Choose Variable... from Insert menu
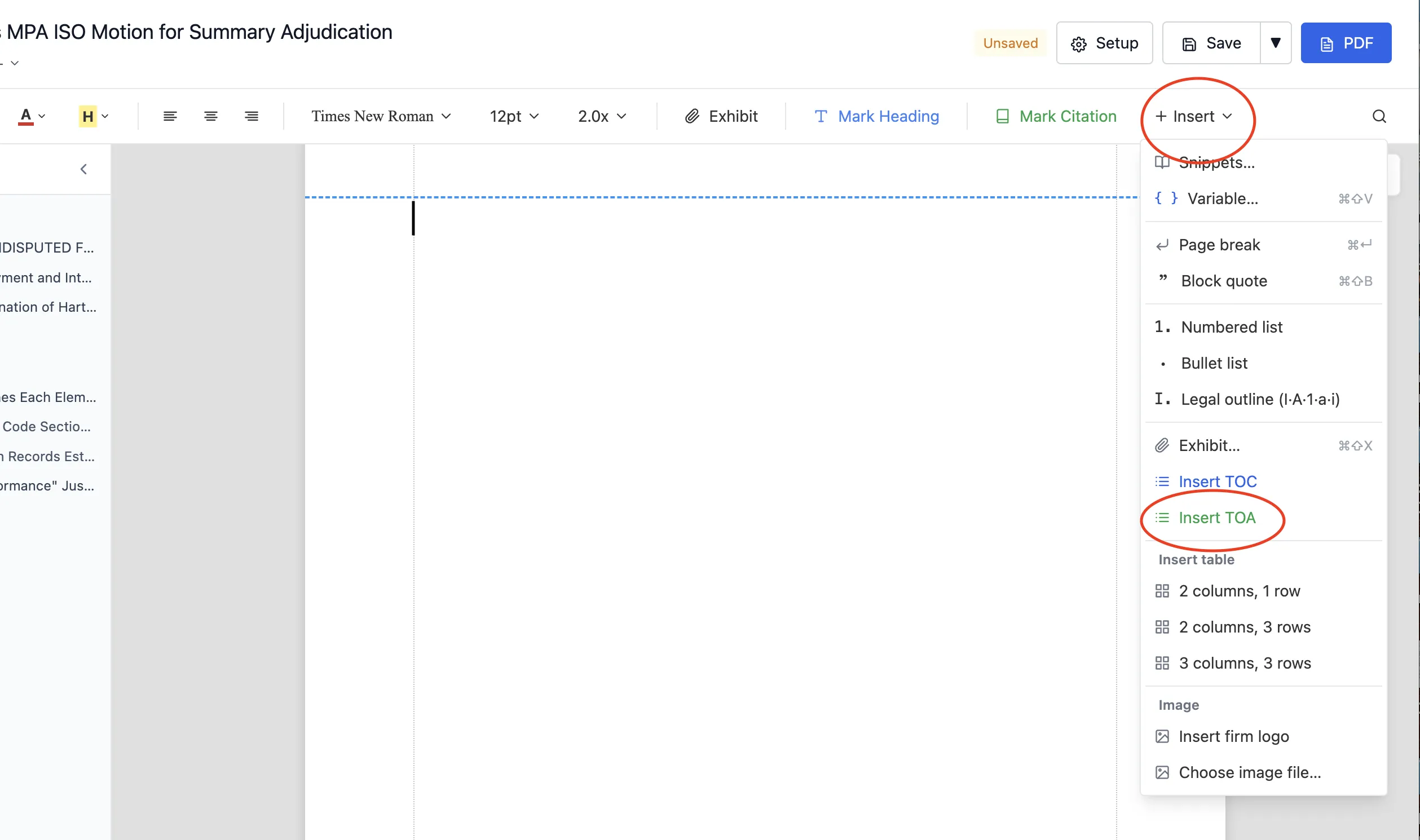This screenshot has height=840, width=1420. pos(1264,198)
